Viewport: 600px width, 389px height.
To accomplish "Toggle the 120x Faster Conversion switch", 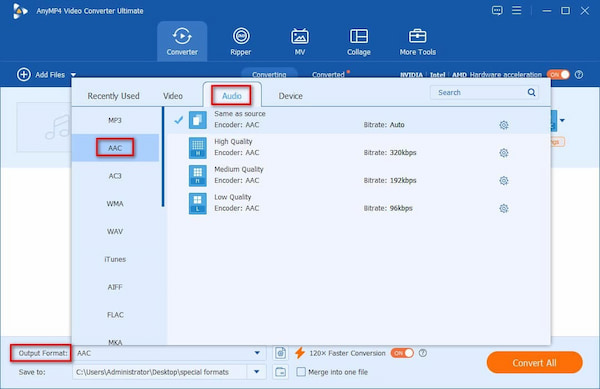I will point(402,353).
